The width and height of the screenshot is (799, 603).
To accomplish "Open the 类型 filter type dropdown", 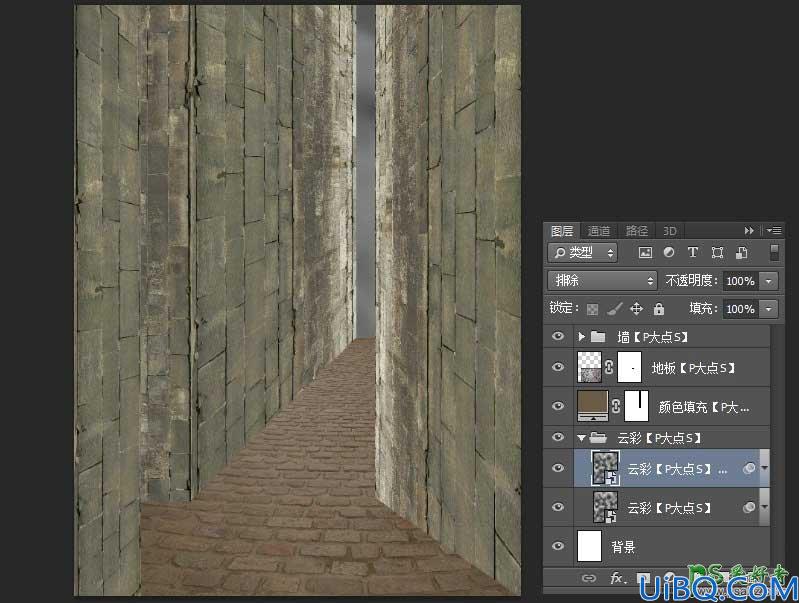I will [x=582, y=252].
